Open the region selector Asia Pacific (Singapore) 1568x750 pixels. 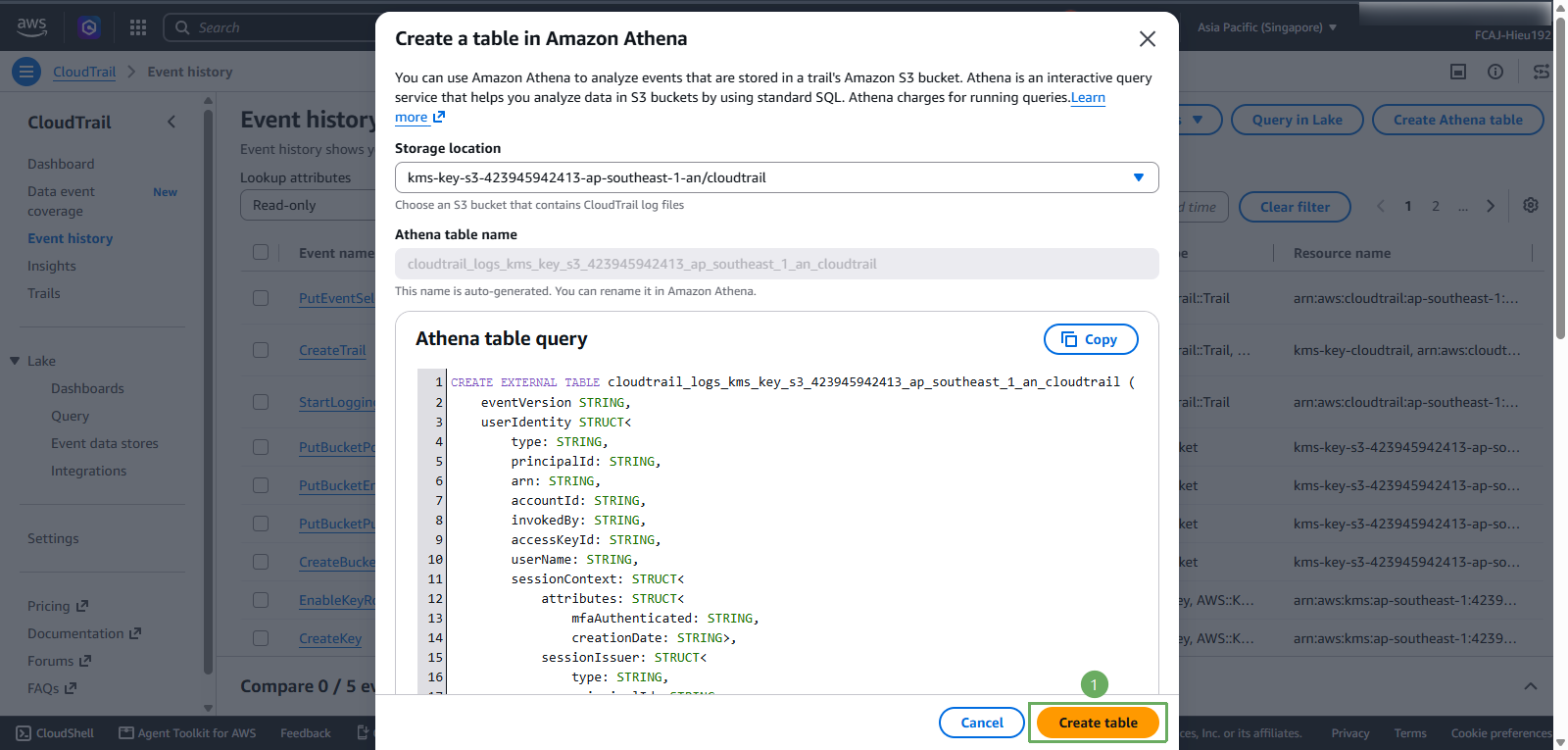tap(1266, 27)
